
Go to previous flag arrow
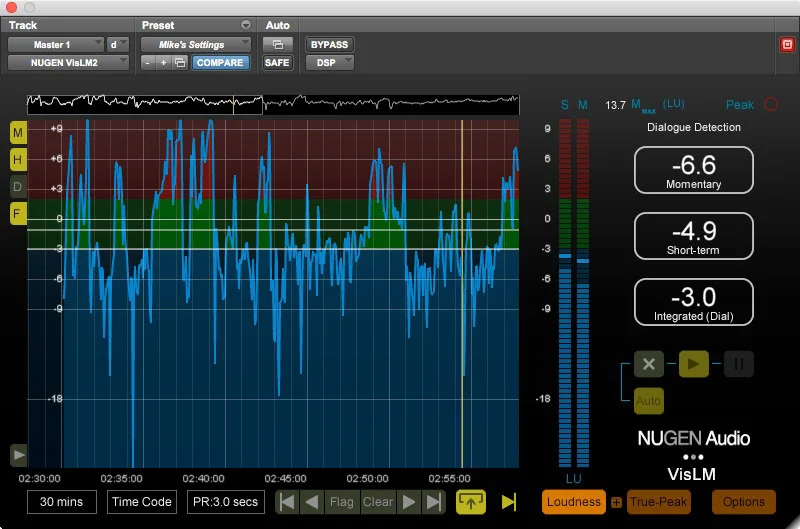312,502
